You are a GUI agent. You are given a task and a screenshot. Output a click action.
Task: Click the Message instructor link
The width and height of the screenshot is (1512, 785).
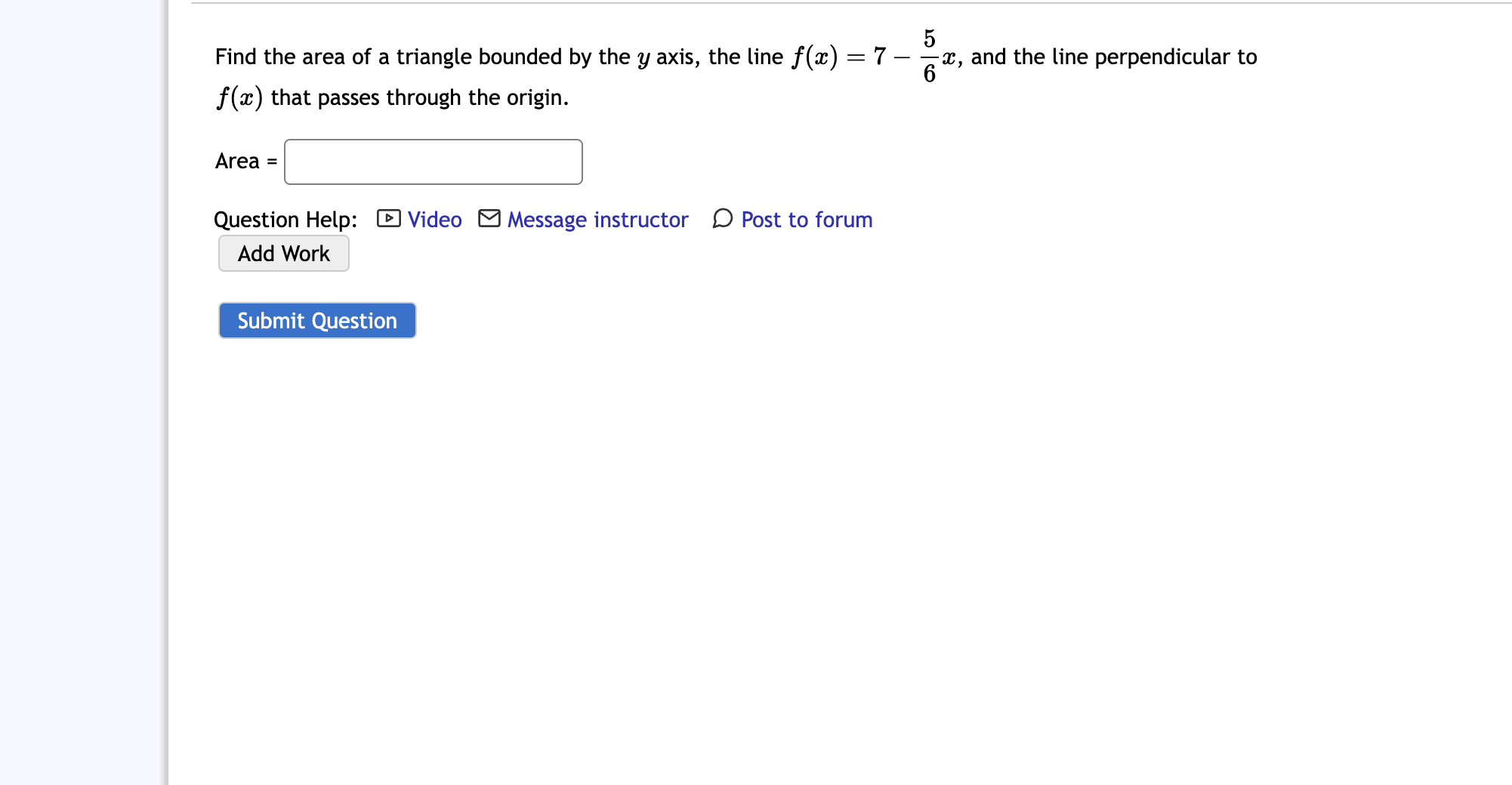pos(597,219)
